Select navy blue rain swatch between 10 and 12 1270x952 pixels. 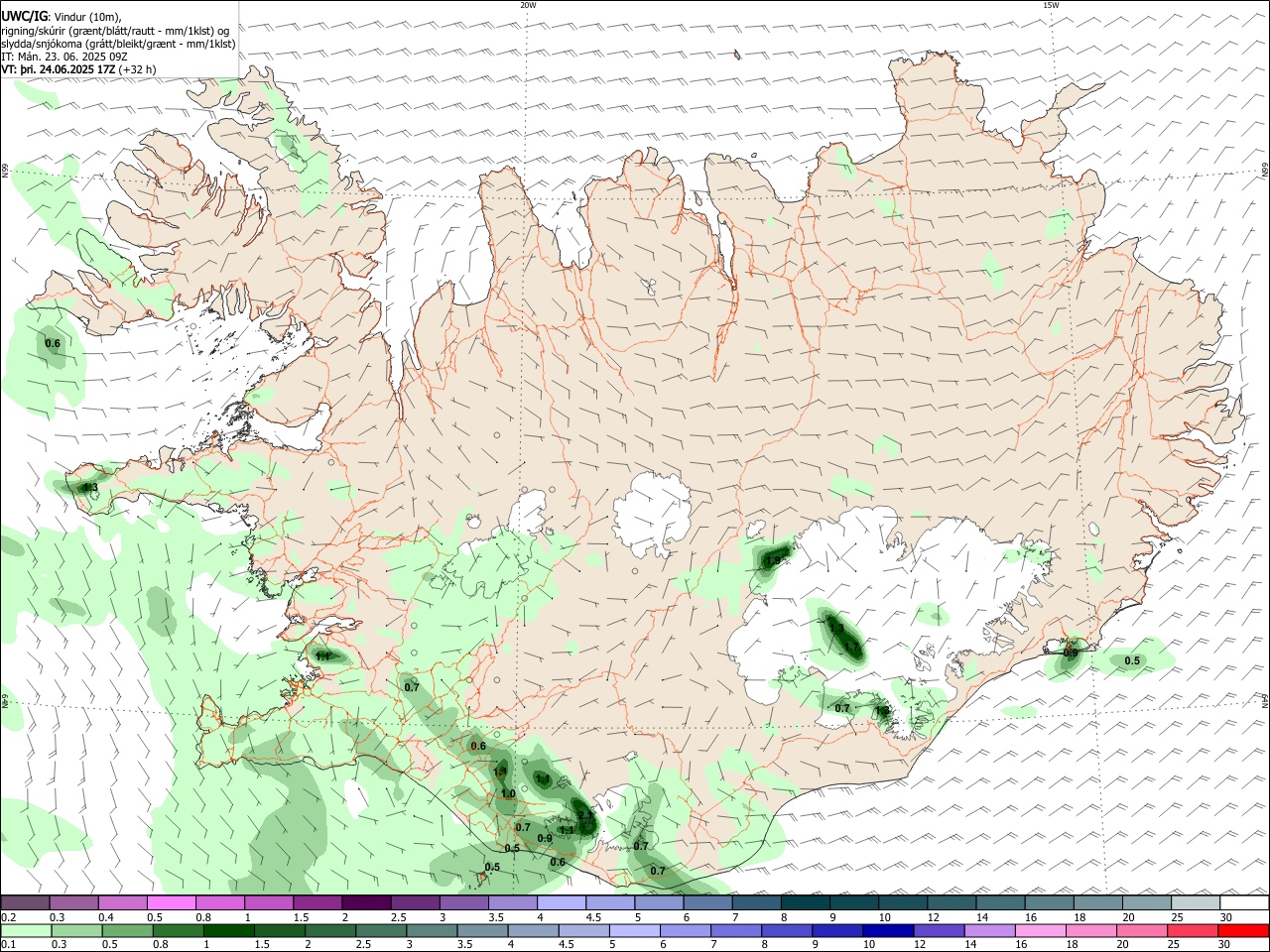[887, 931]
